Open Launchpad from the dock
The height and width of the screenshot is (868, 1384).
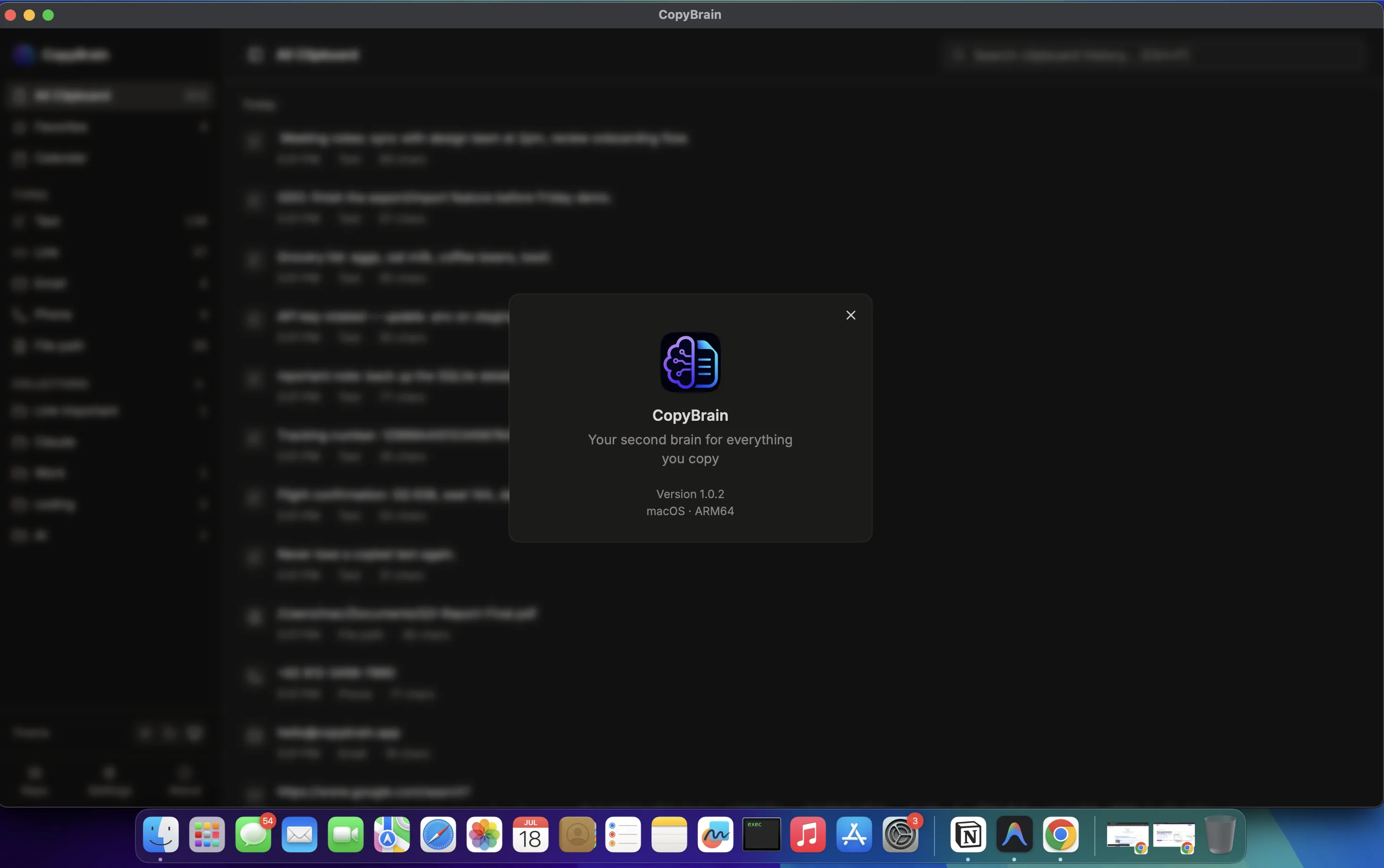point(207,835)
